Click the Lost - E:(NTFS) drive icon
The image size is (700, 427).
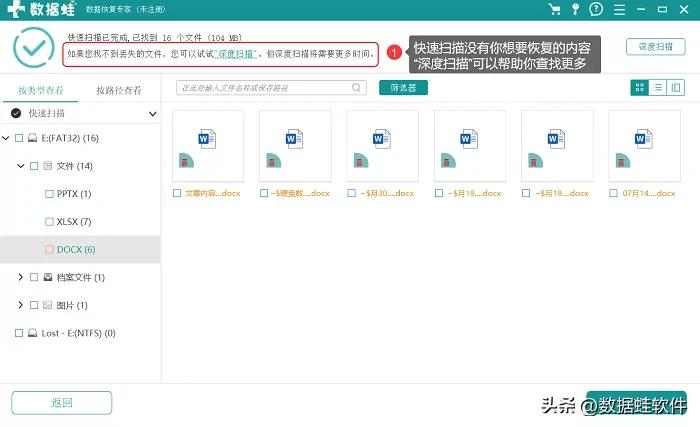coord(33,333)
